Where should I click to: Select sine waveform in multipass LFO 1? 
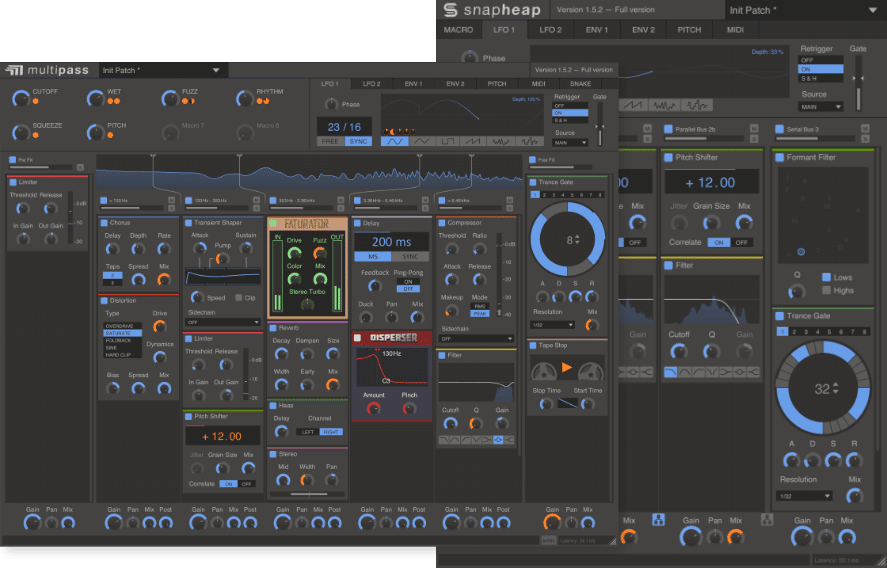tap(394, 141)
